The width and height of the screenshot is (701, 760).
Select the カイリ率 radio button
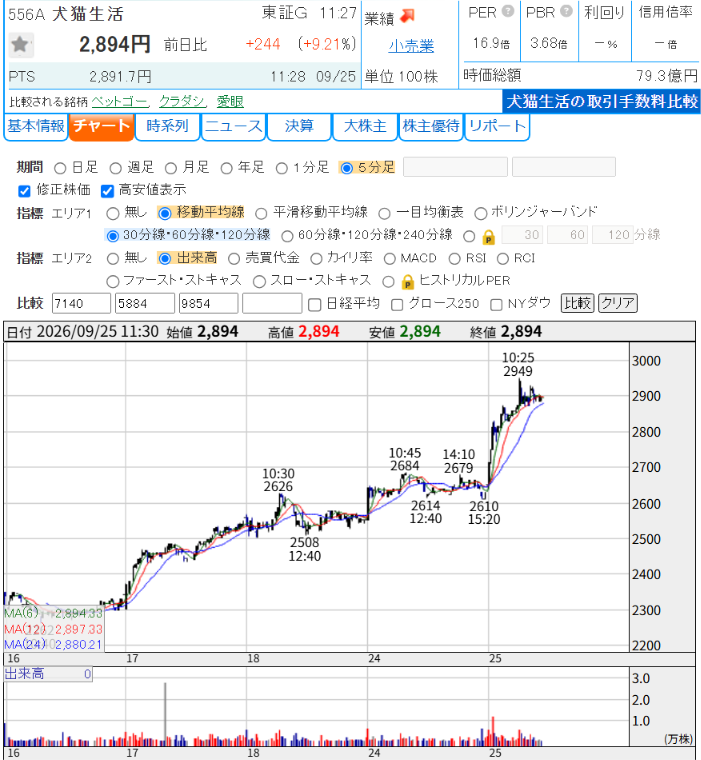point(316,259)
